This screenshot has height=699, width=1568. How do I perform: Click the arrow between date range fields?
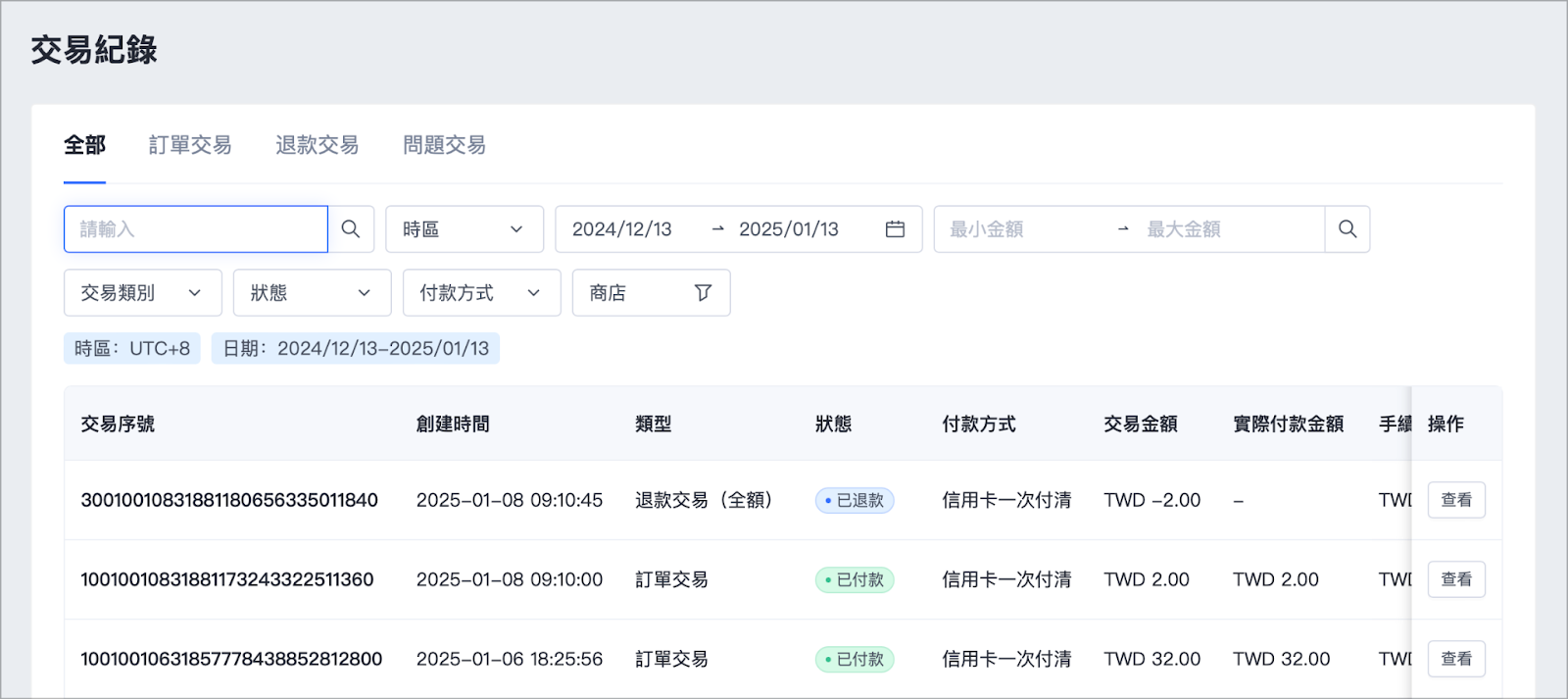click(x=718, y=229)
